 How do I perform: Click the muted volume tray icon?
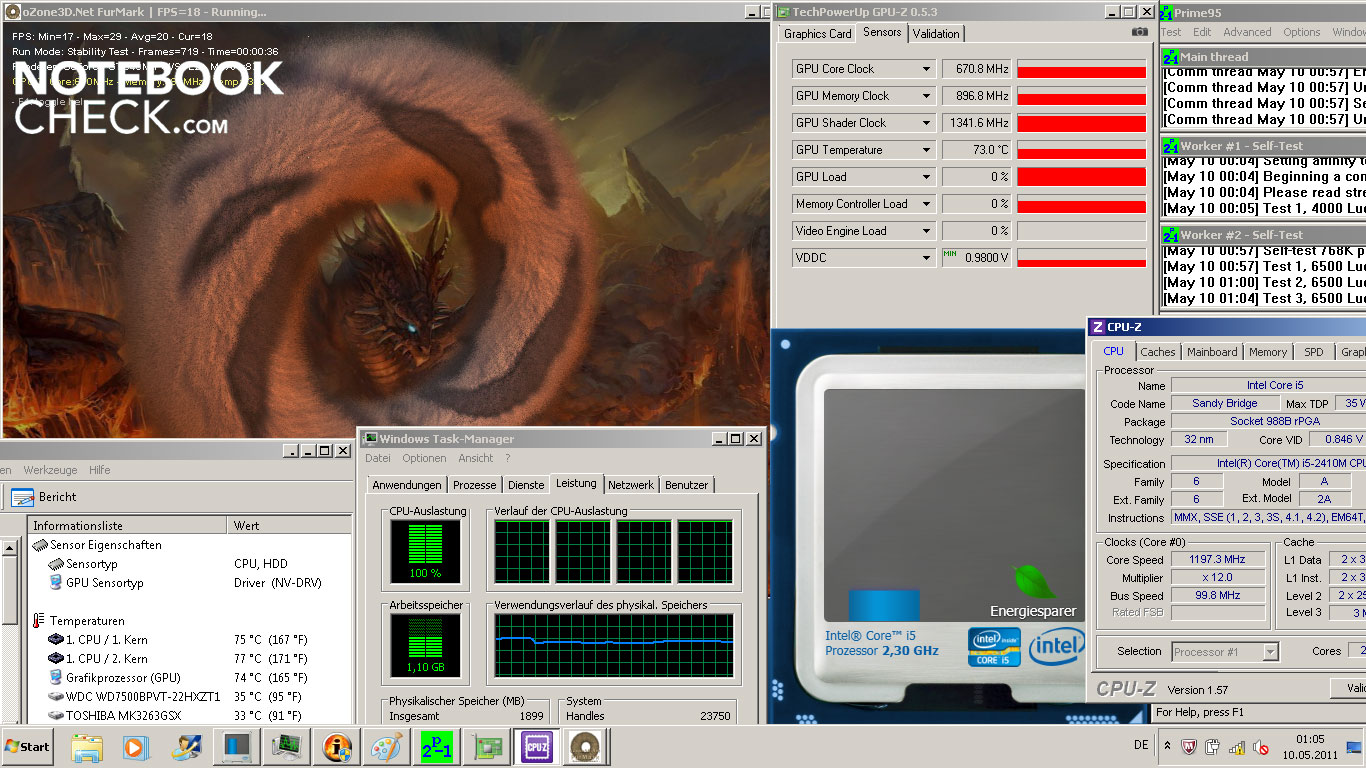1261,746
